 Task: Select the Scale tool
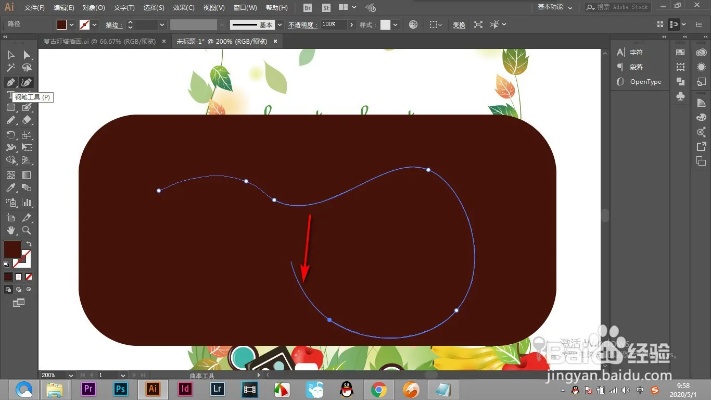[27, 135]
